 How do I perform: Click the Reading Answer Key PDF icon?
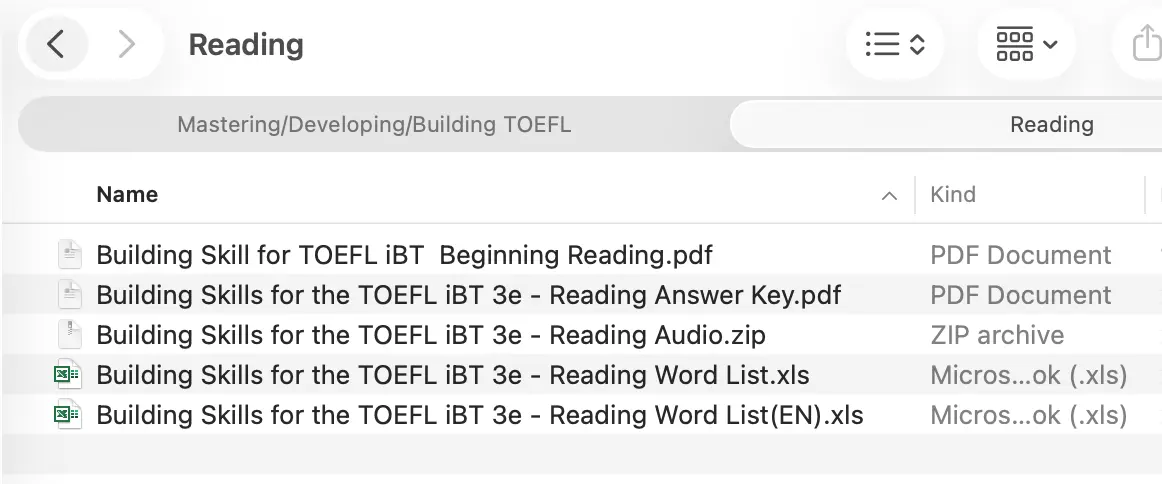68,294
